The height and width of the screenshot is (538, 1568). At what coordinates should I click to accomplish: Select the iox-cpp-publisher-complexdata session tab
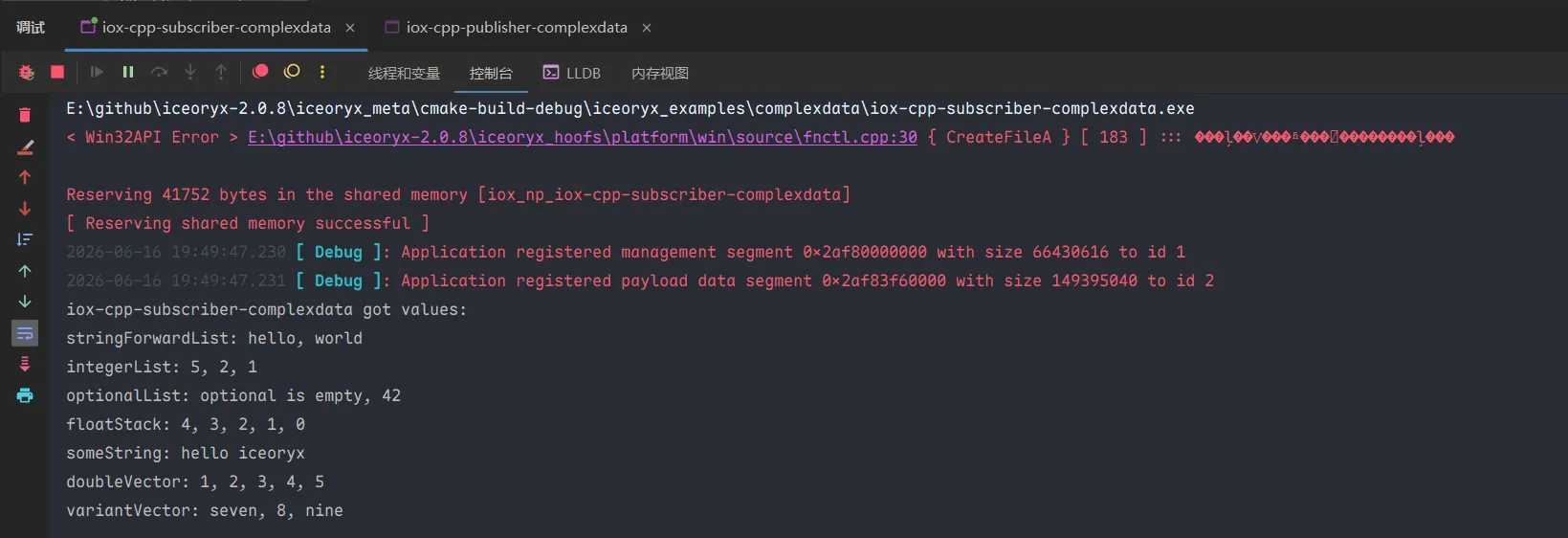(x=507, y=27)
